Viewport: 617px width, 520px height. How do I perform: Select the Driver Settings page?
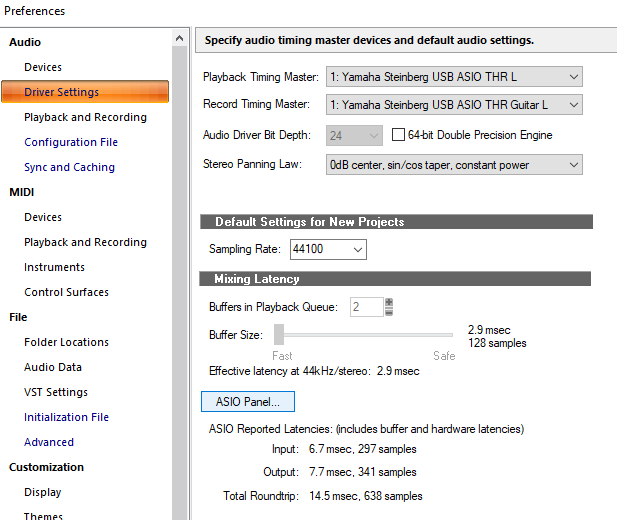tap(61, 92)
